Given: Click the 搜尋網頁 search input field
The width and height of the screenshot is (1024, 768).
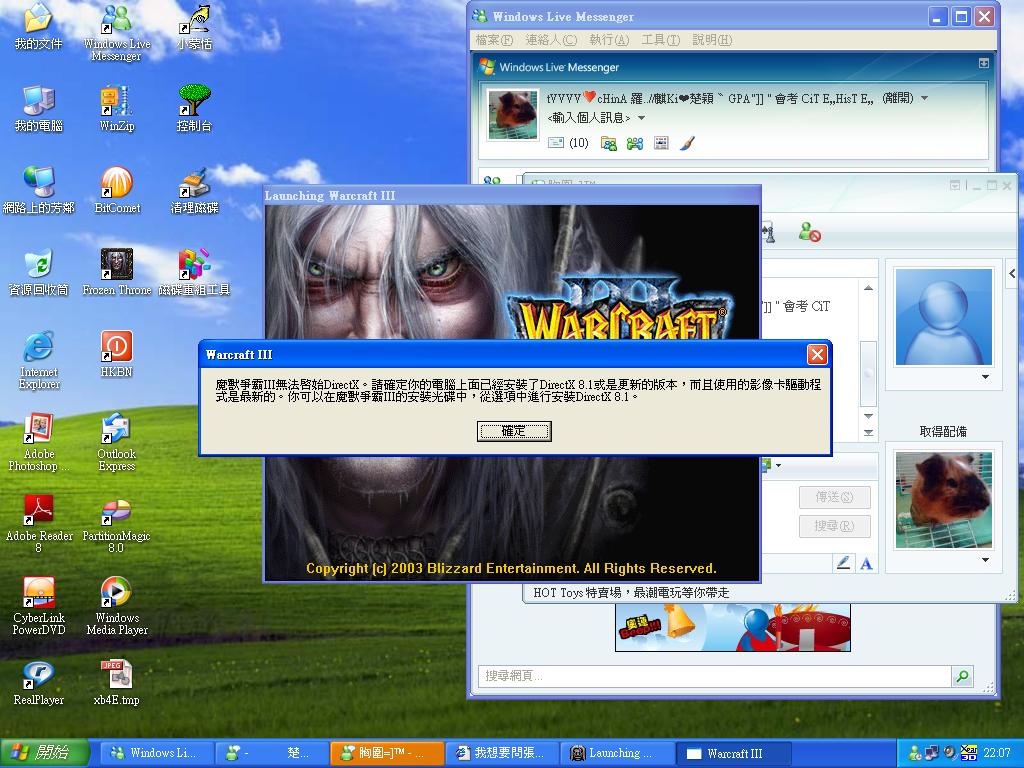Looking at the screenshot, I should pos(714,676).
